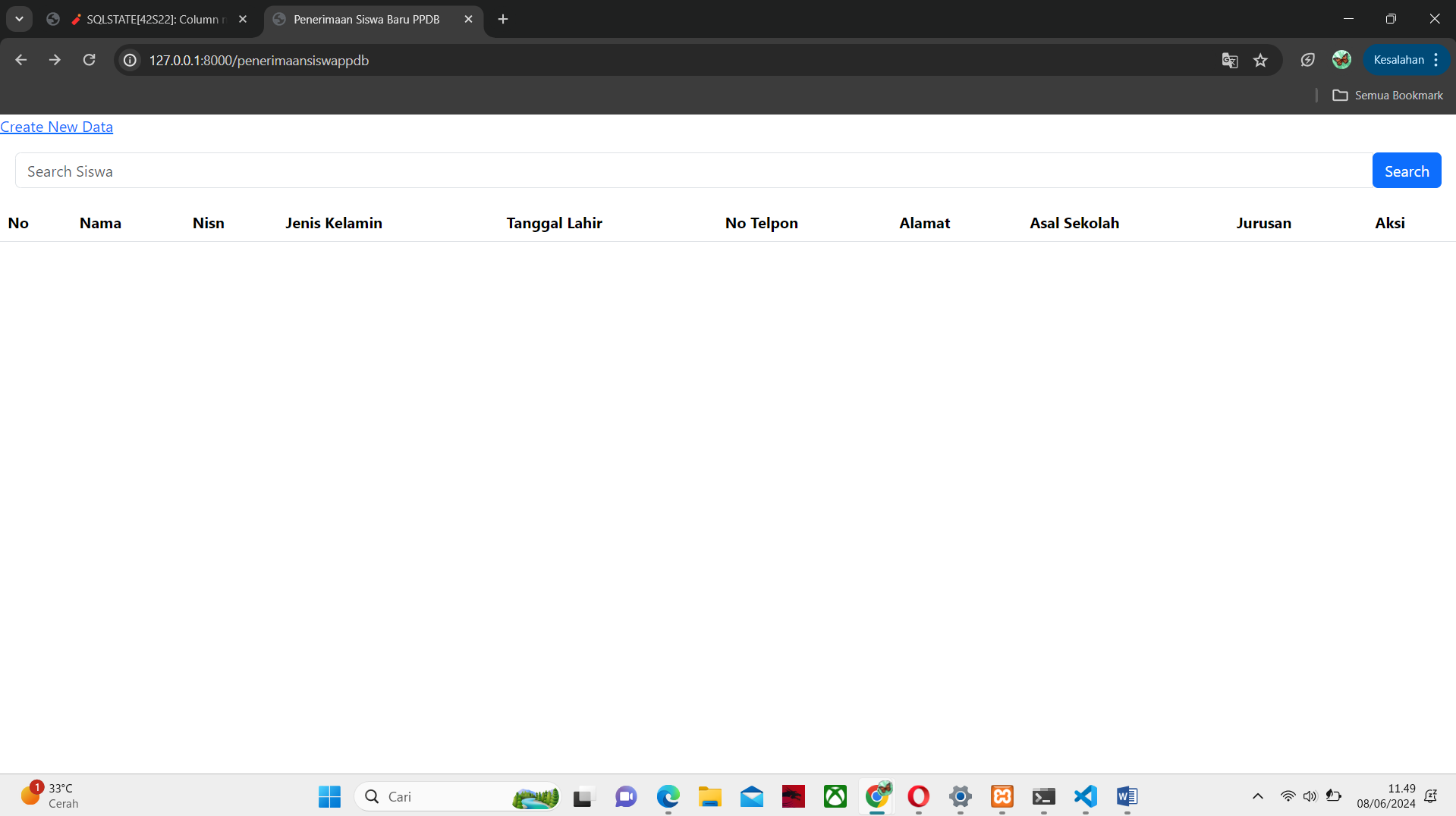
Task: Click the blue Search button
Action: pyautogui.click(x=1406, y=171)
